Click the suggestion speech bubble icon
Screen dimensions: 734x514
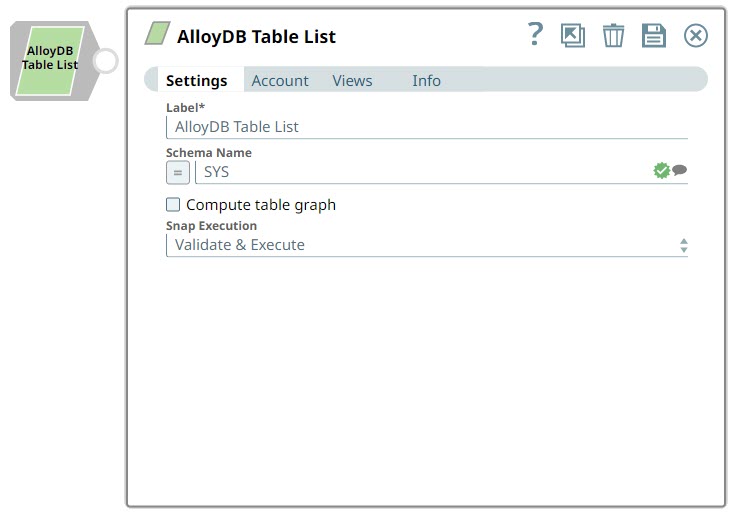point(680,171)
